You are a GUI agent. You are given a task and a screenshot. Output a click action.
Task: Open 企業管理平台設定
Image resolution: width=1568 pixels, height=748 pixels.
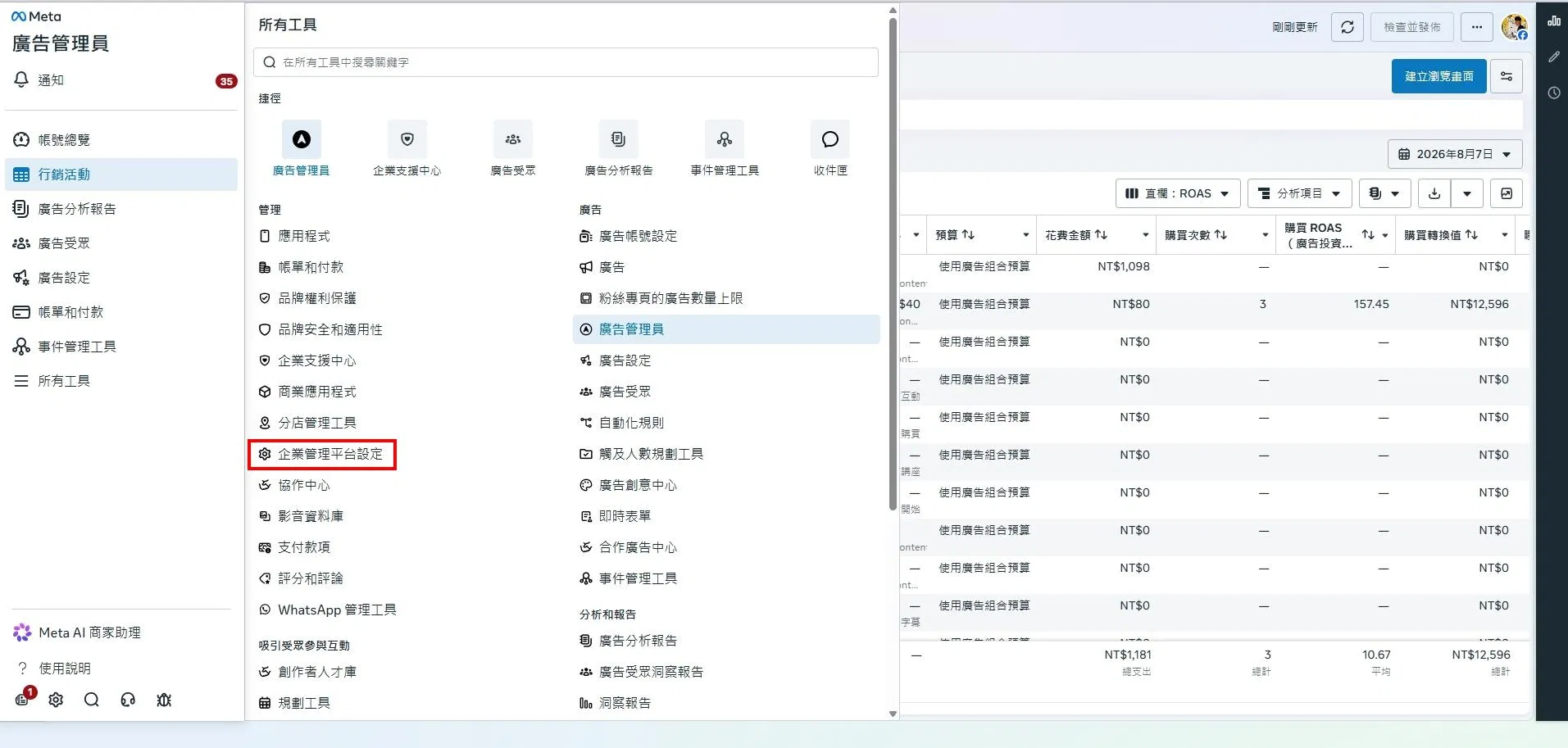click(321, 454)
